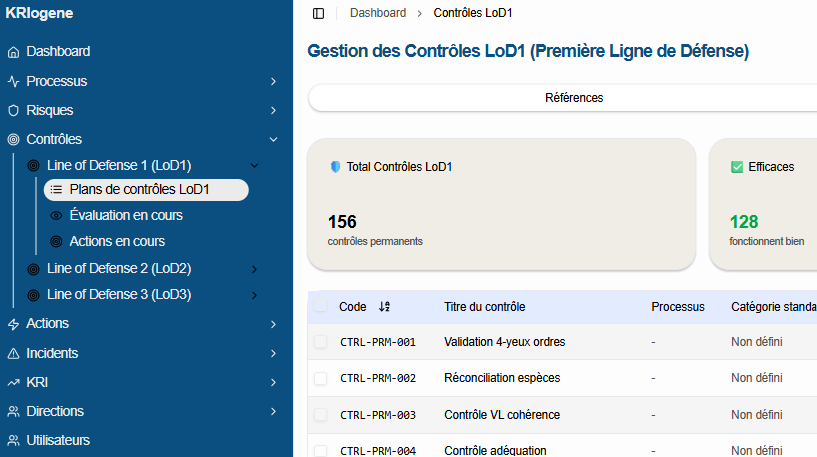Viewport: 817px width, 457px height.
Task: Tick the checkbox for CTRL-PRM-002
Action: click(321, 379)
